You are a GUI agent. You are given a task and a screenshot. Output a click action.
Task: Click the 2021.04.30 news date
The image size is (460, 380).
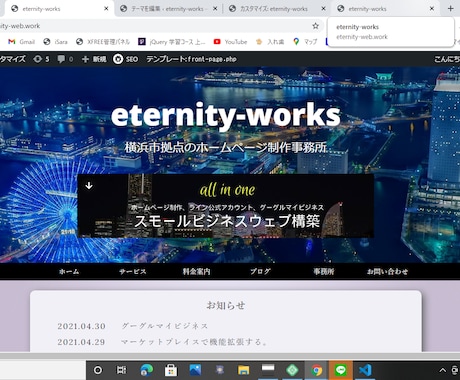81,326
